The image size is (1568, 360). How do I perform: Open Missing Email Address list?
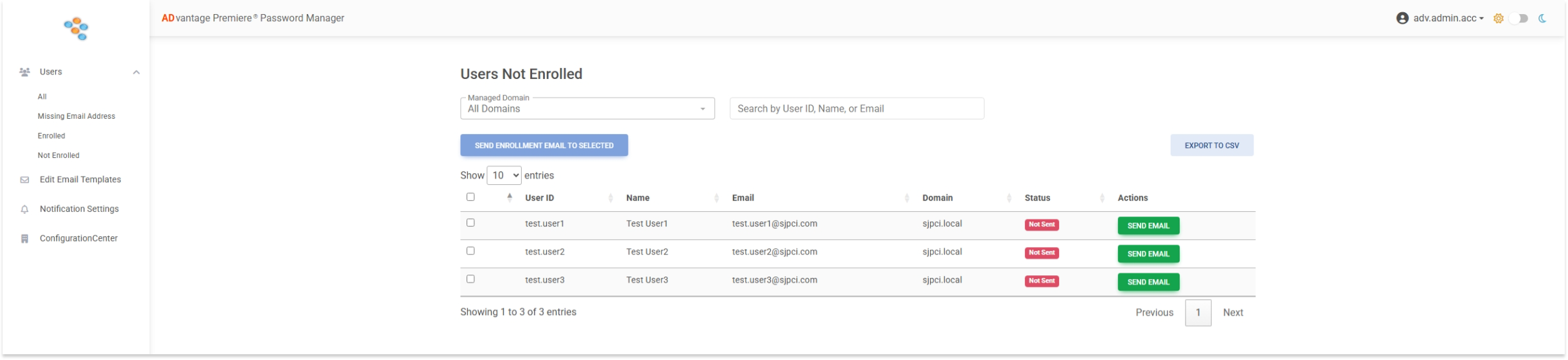point(76,116)
